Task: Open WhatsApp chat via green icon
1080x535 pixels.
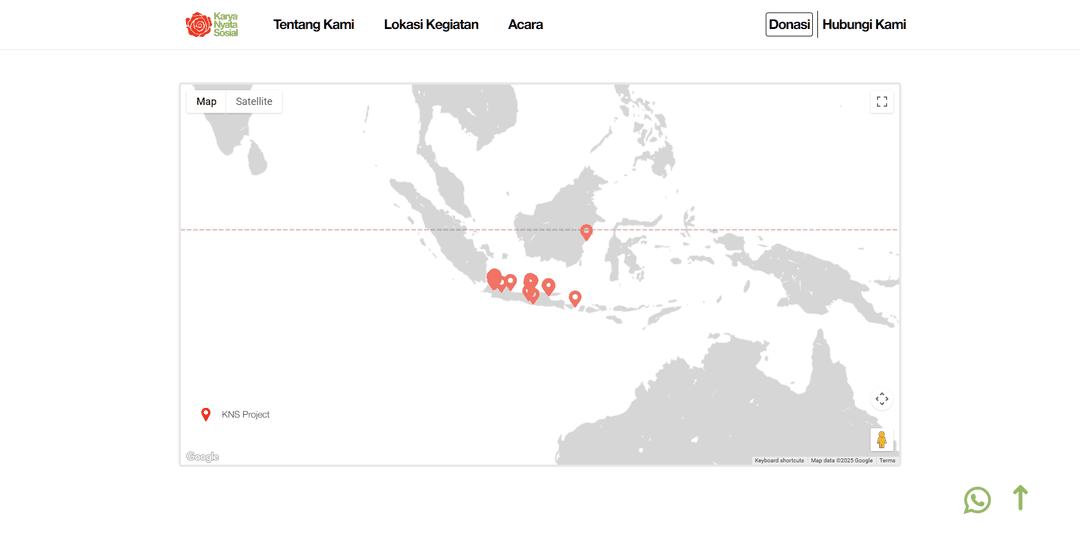Action: click(977, 500)
